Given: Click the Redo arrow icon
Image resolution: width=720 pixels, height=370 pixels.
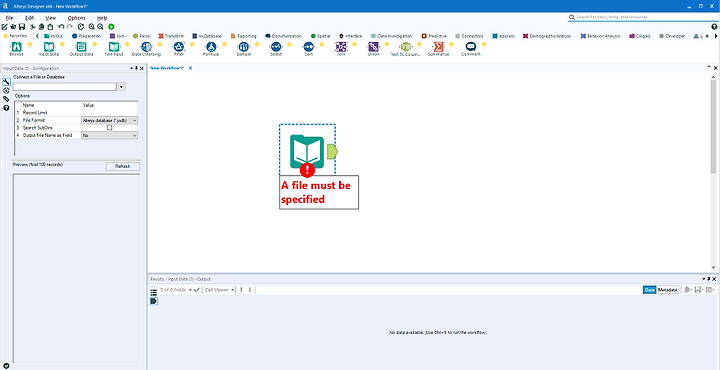Looking at the screenshot, I should pyautogui.click(x=69, y=27).
